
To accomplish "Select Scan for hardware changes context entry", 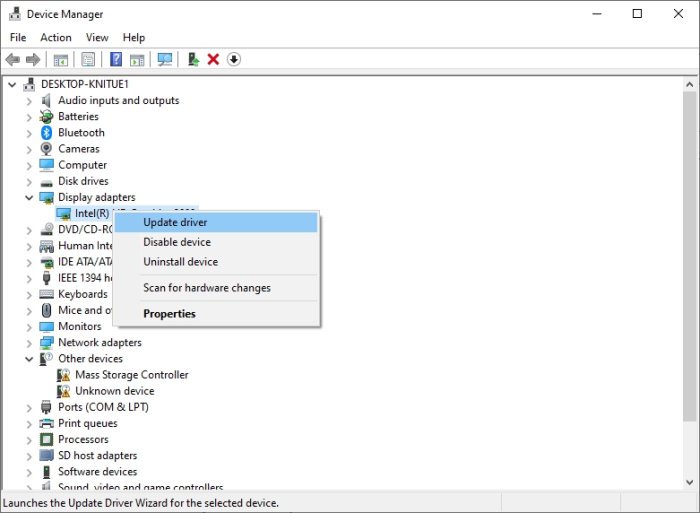I will pos(216,288).
